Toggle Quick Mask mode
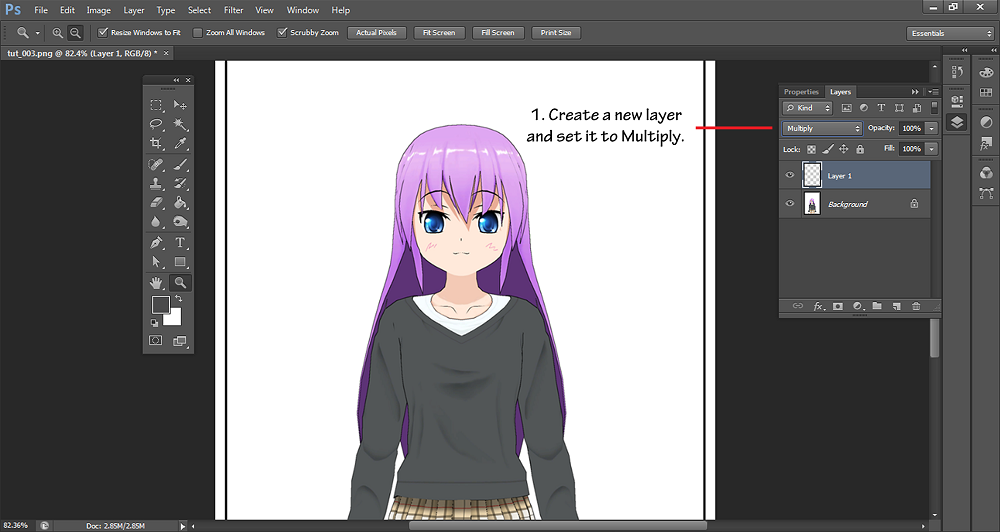The height and width of the screenshot is (532, 1000). (156, 341)
